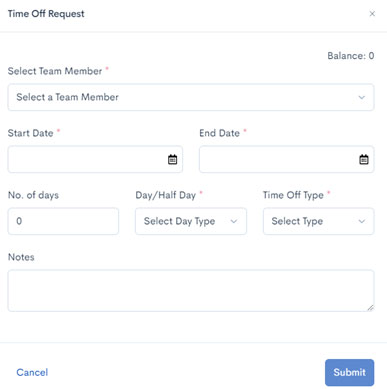
Task: Open the Start Date calendar picker icon
Action: click(172, 159)
